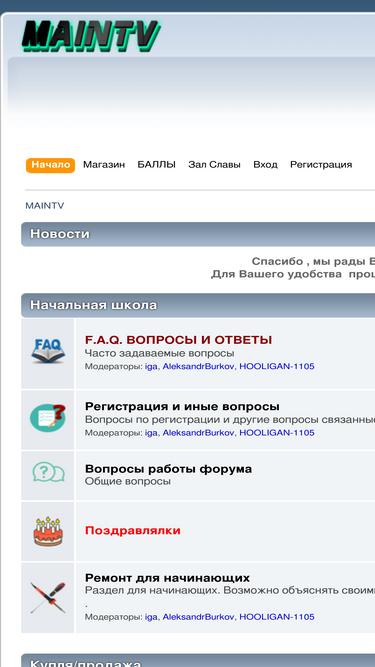Click the text Часто задаваемые вопросы
The height and width of the screenshot is (667, 375).
[x=159, y=353]
